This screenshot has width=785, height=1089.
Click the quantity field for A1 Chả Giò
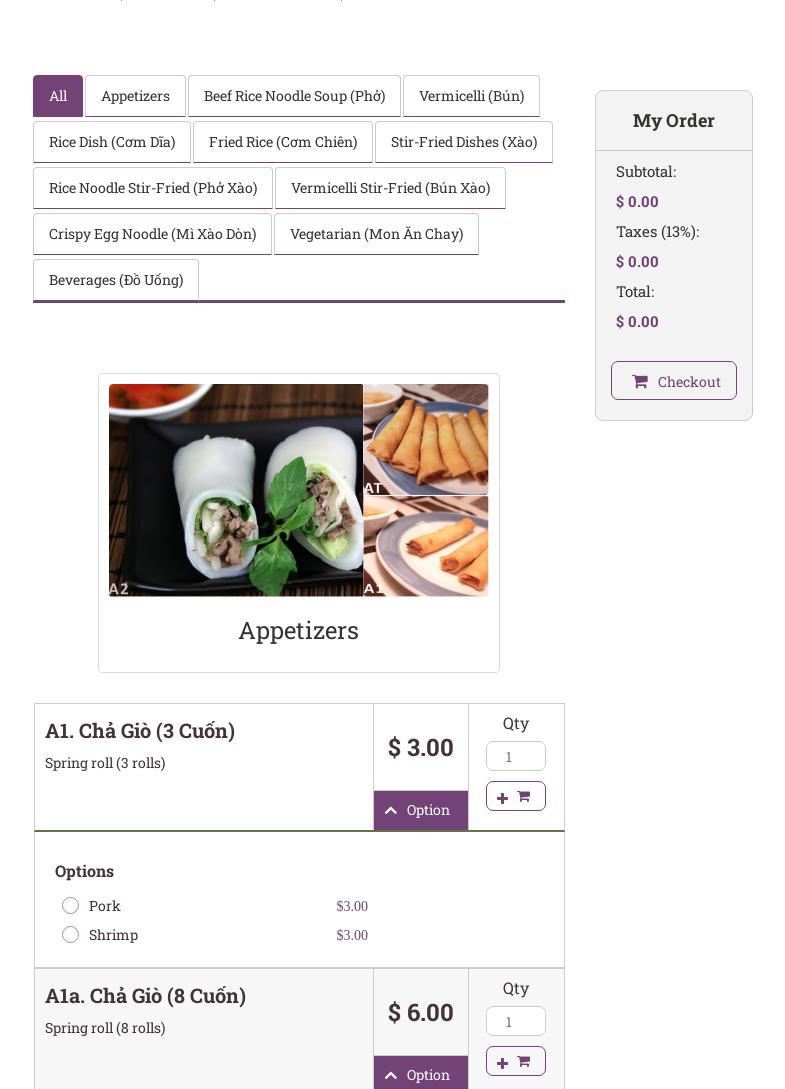pos(515,756)
